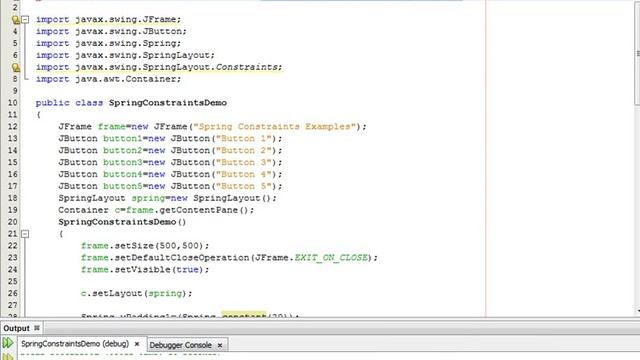Click "setLayout(spring)" on line 26
Viewport: 640px width, 360px height.
pyautogui.click(x=140, y=293)
